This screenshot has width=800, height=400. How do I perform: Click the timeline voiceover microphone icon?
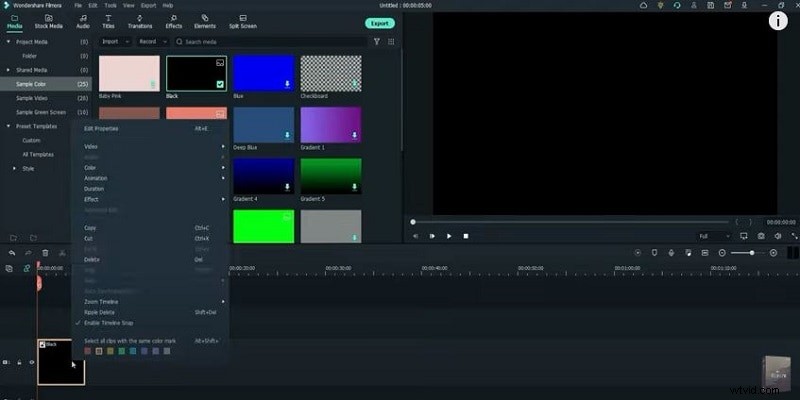click(671, 253)
